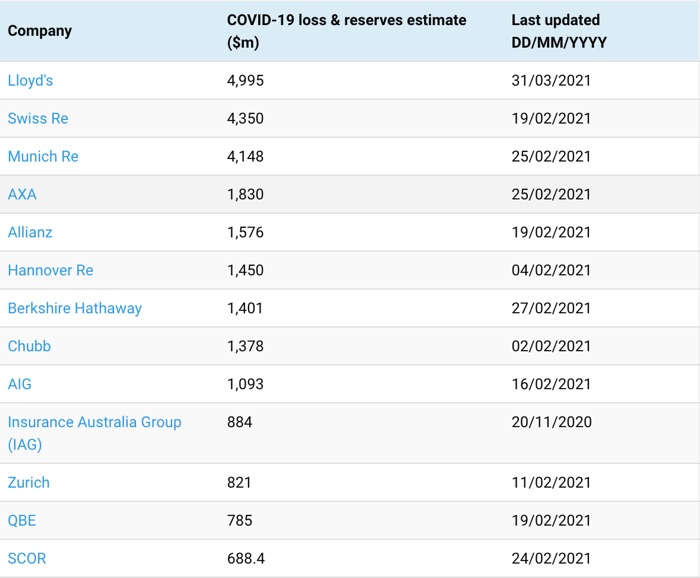Visit the Hannover Re link

point(50,270)
